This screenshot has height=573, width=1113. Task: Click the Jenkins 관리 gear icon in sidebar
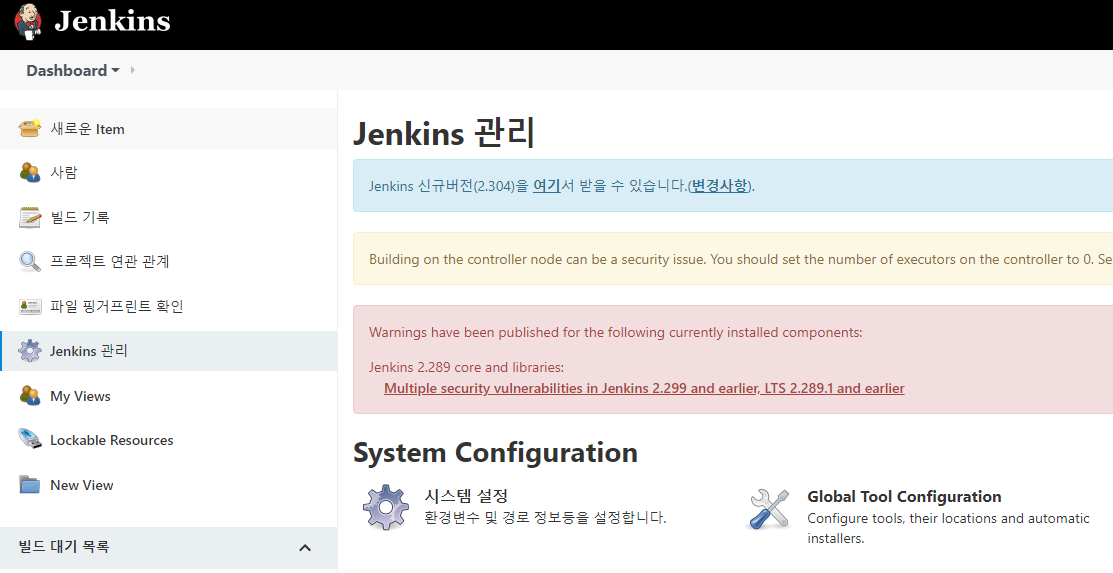pos(30,351)
